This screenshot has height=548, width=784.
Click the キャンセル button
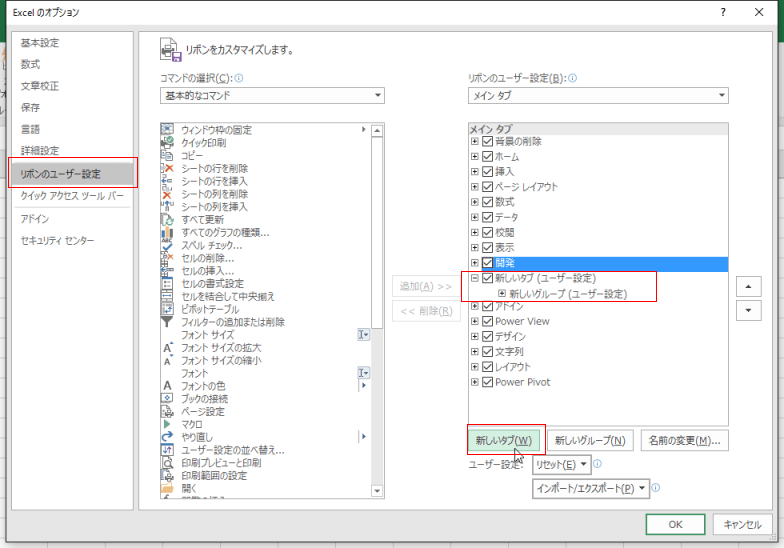742,524
